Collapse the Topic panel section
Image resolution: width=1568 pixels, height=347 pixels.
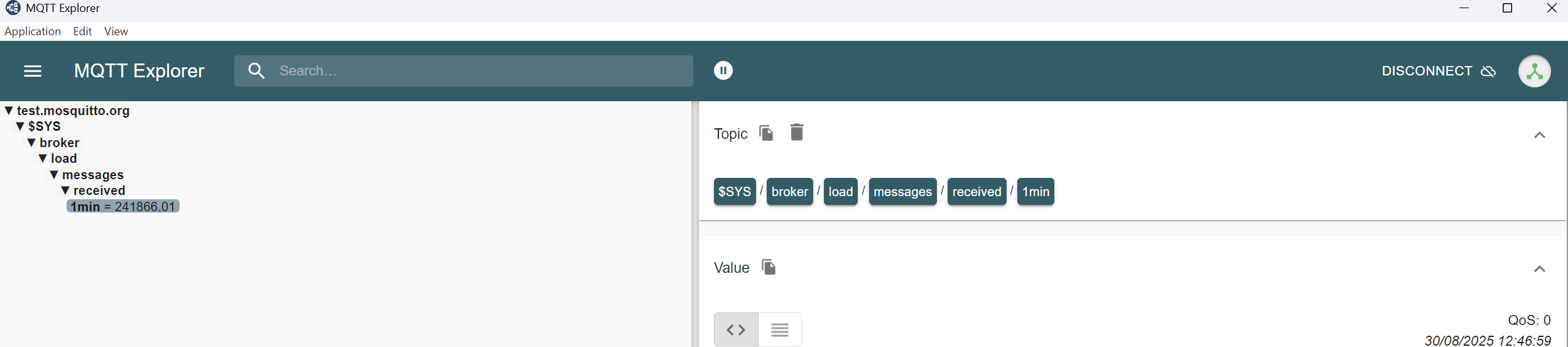tap(1540, 135)
